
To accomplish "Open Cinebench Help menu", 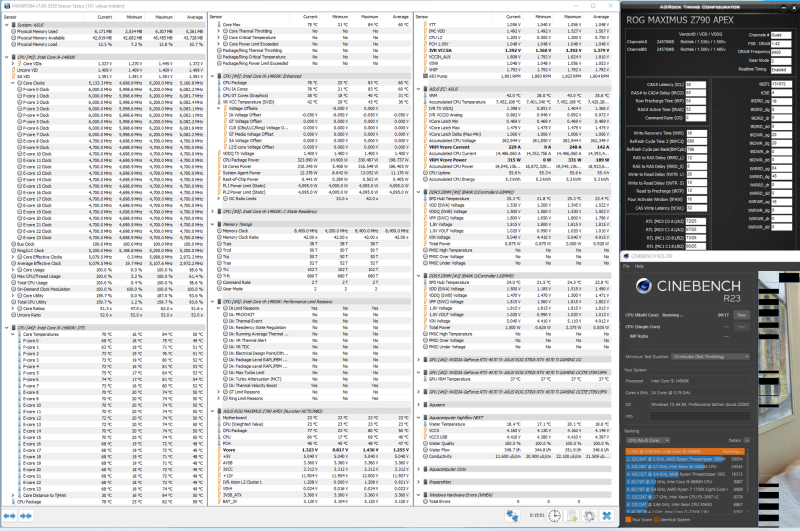I will point(639,266).
